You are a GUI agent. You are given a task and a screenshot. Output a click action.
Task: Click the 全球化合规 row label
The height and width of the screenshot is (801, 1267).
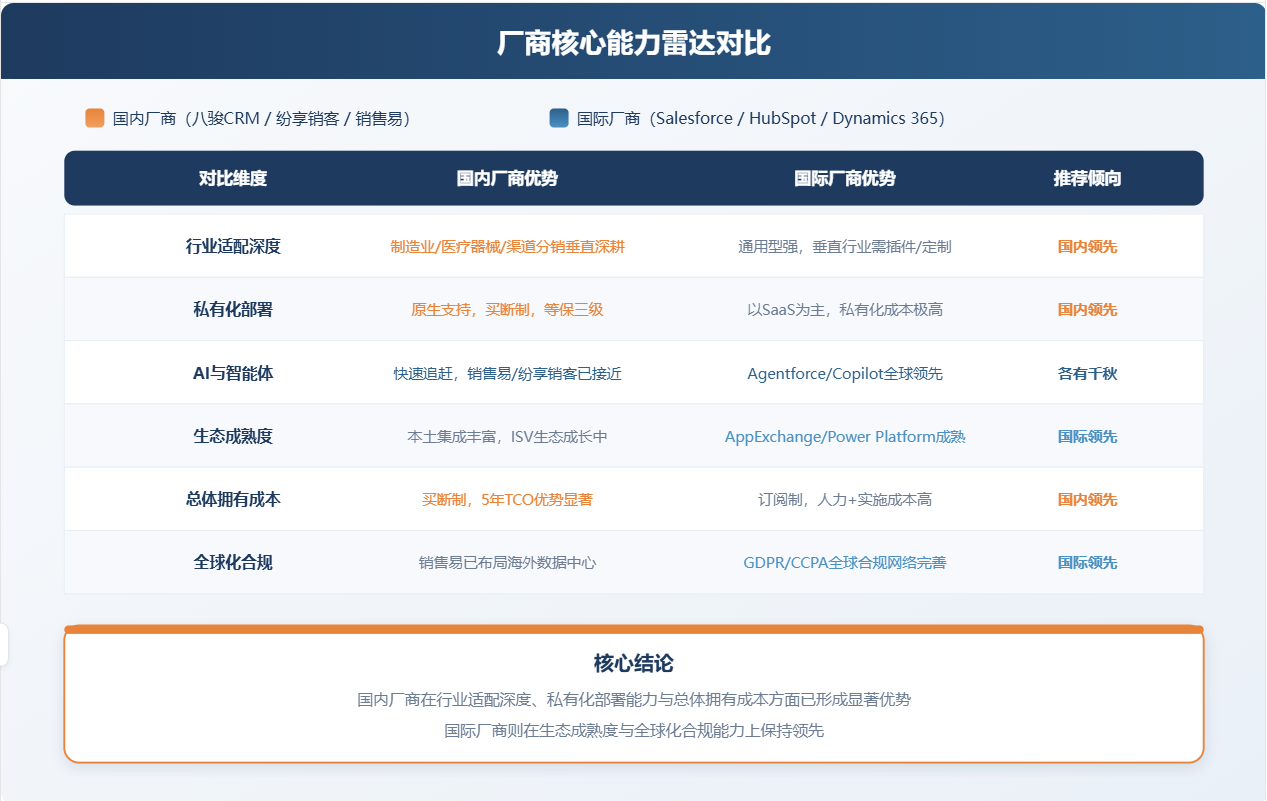tap(233, 563)
